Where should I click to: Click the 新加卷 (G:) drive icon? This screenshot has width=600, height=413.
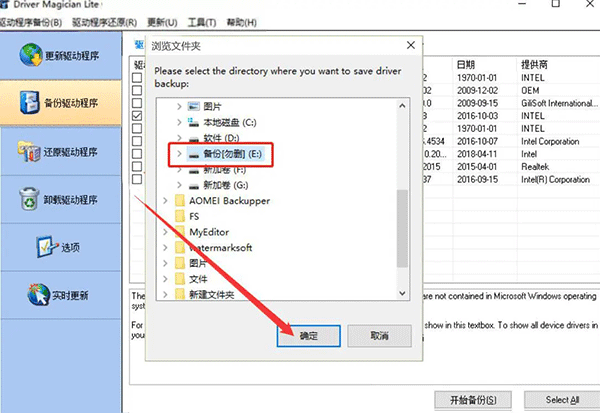click(194, 186)
